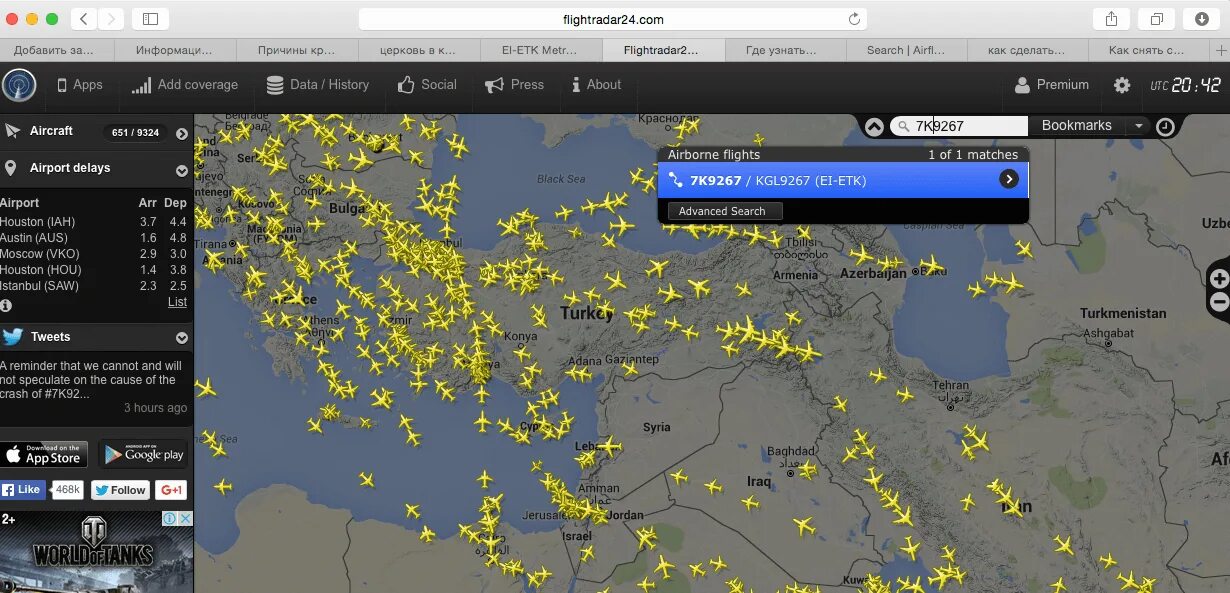Select 7K9267 flight search result

pyautogui.click(x=843, y=180)
